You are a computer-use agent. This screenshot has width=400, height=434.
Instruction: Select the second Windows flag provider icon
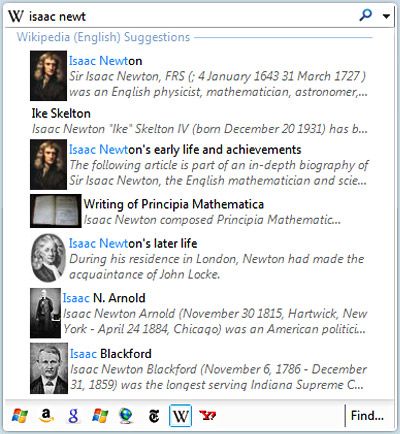point(100,416)
